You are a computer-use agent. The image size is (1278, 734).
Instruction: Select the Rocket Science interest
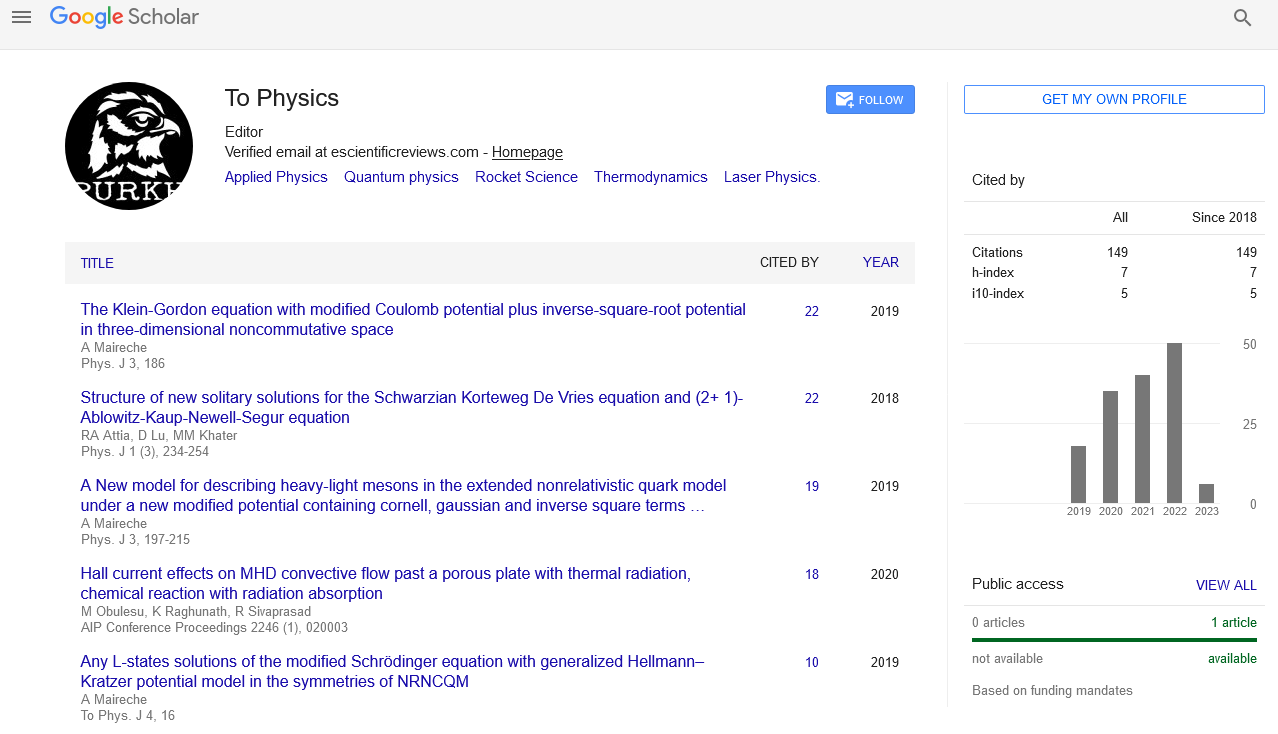526,177
